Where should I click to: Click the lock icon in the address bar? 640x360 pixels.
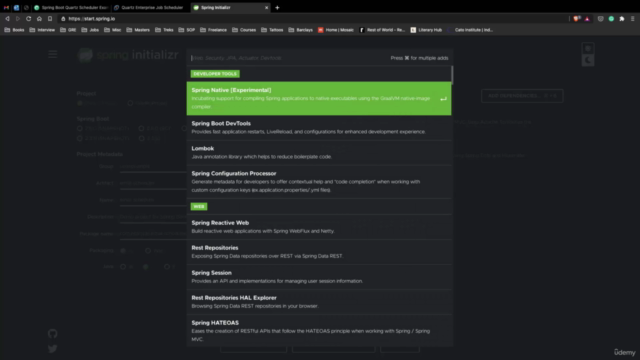point(63,19)
